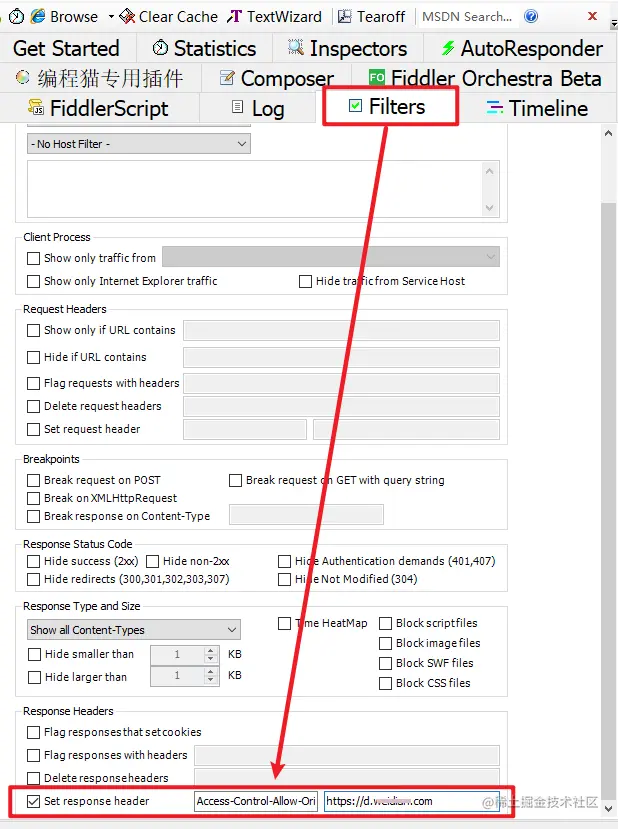Open the Timeline tab
The width and height of the screenshot is (618, 829).
point(537,108)
